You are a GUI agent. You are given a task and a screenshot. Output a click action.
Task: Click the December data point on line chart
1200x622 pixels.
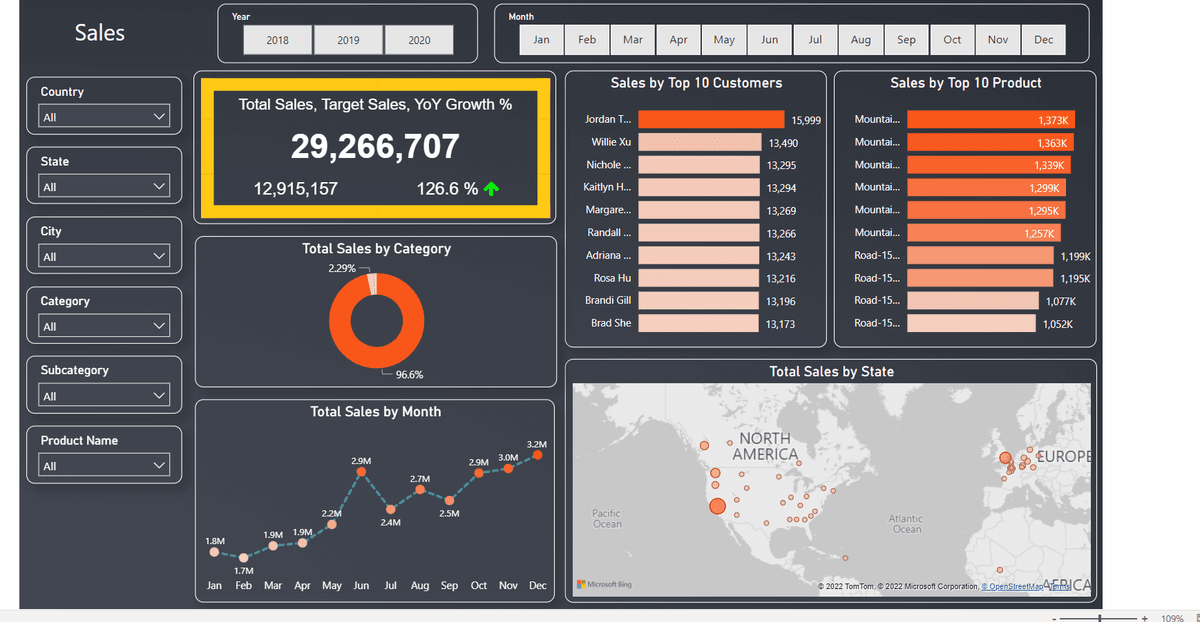[x=538, y=455]
